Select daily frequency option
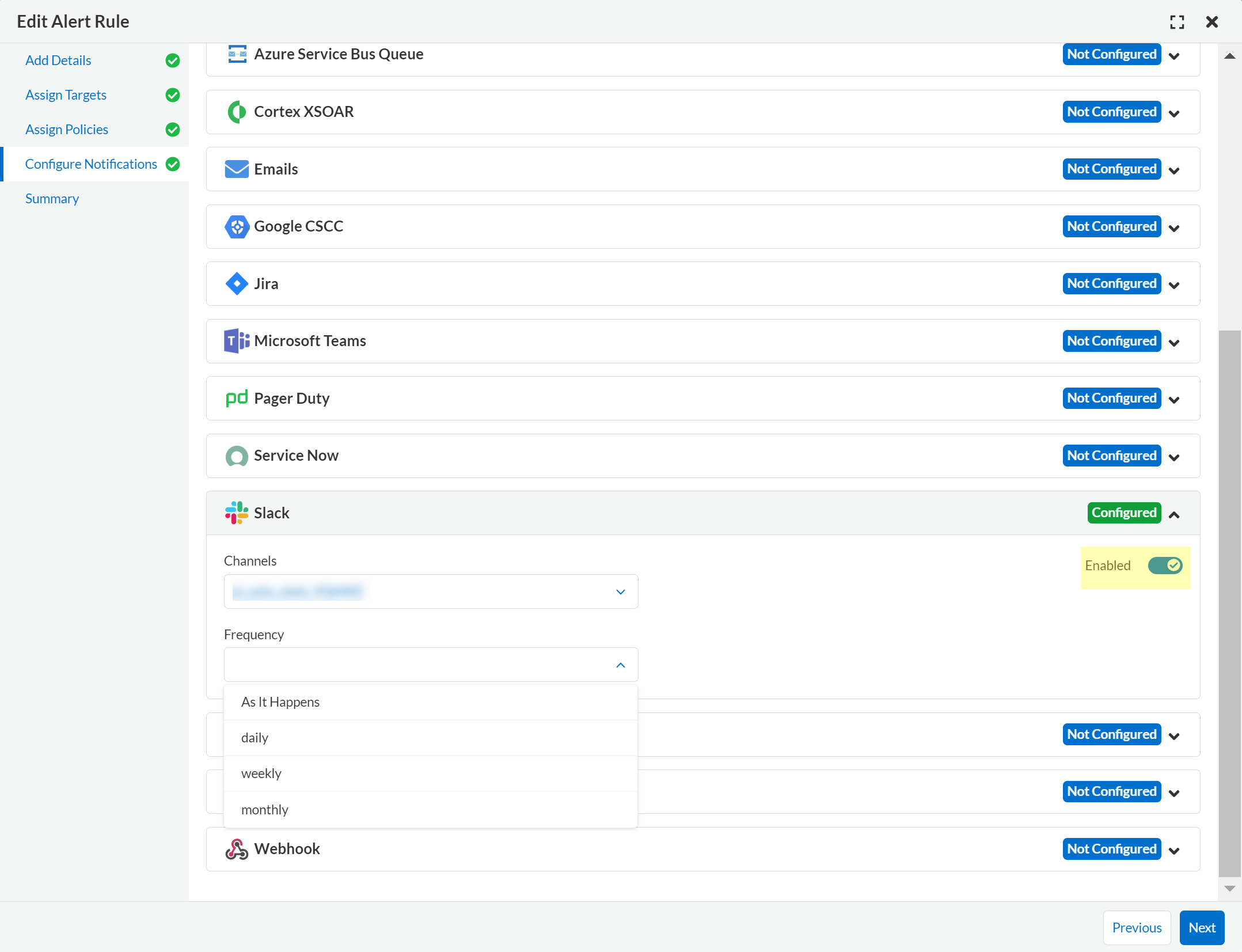Image resolution: width=1242 pixels, height=952 pixels. coord(431,738)
